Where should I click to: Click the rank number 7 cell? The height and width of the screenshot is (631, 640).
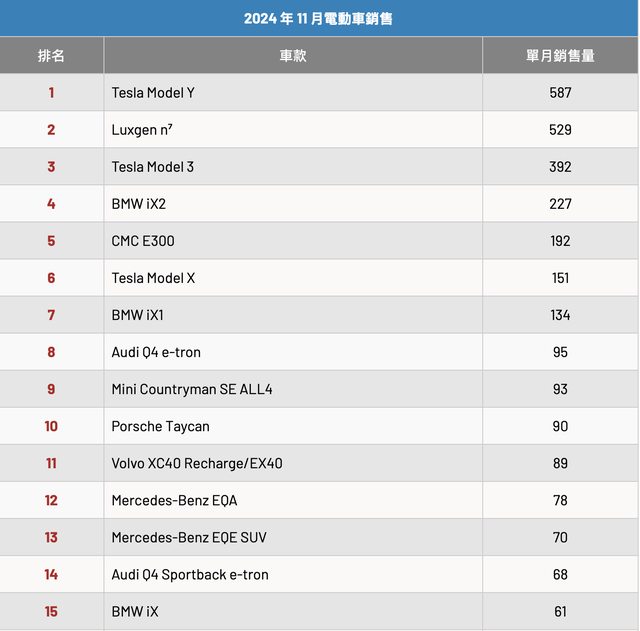pyautogui.click(x=51, y=315)
